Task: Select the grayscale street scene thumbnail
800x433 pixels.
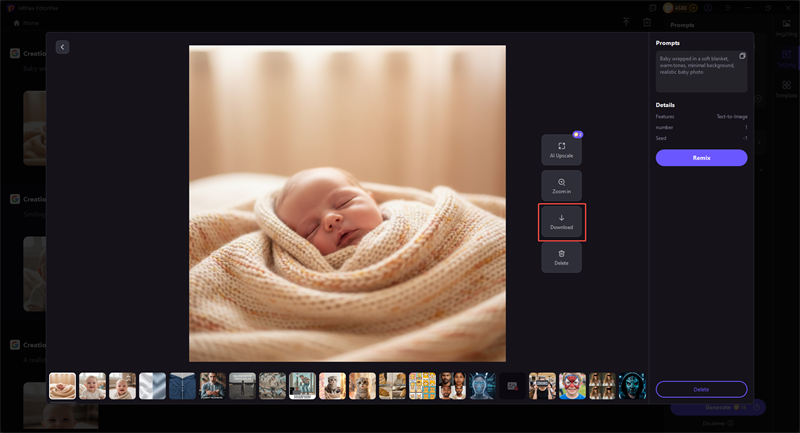Action: click(x=242, y=386)
